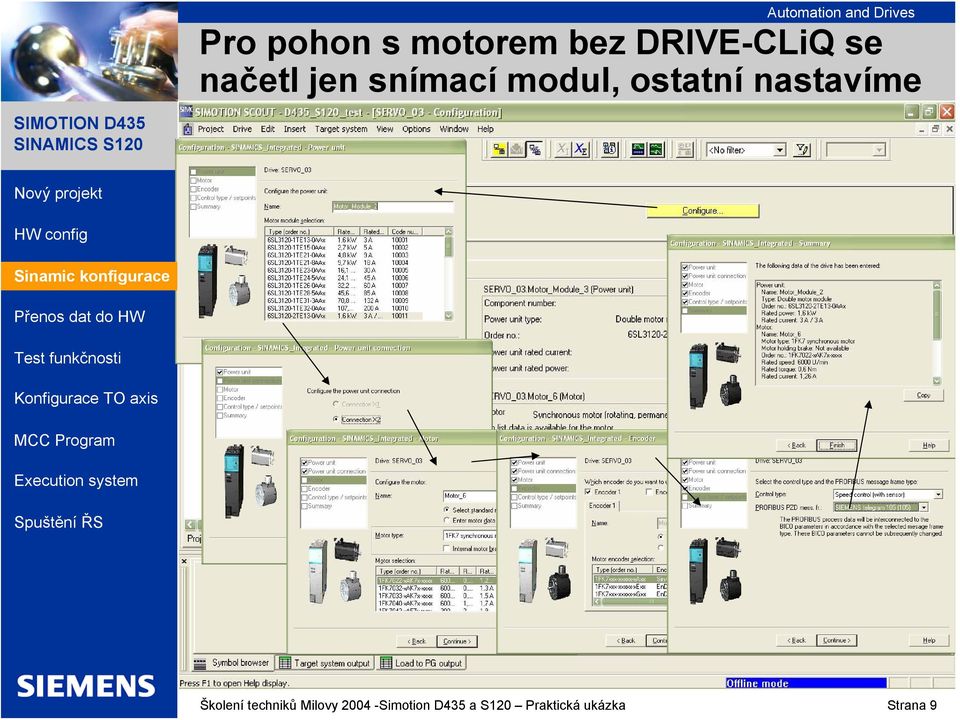
Task: Open the disabled dropdown right of filter
Action: click(879, 150)
